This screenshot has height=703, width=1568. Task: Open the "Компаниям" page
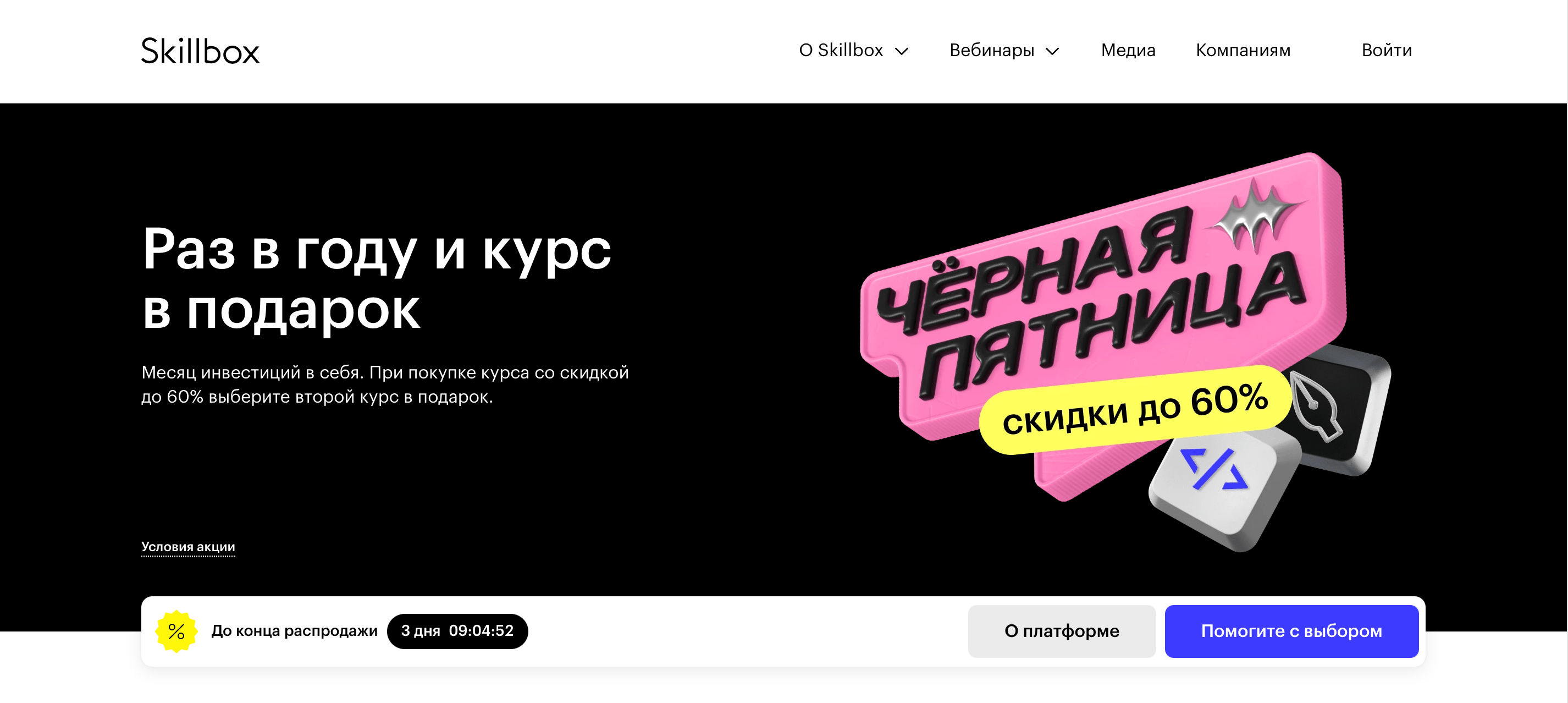click(1243, 50)
